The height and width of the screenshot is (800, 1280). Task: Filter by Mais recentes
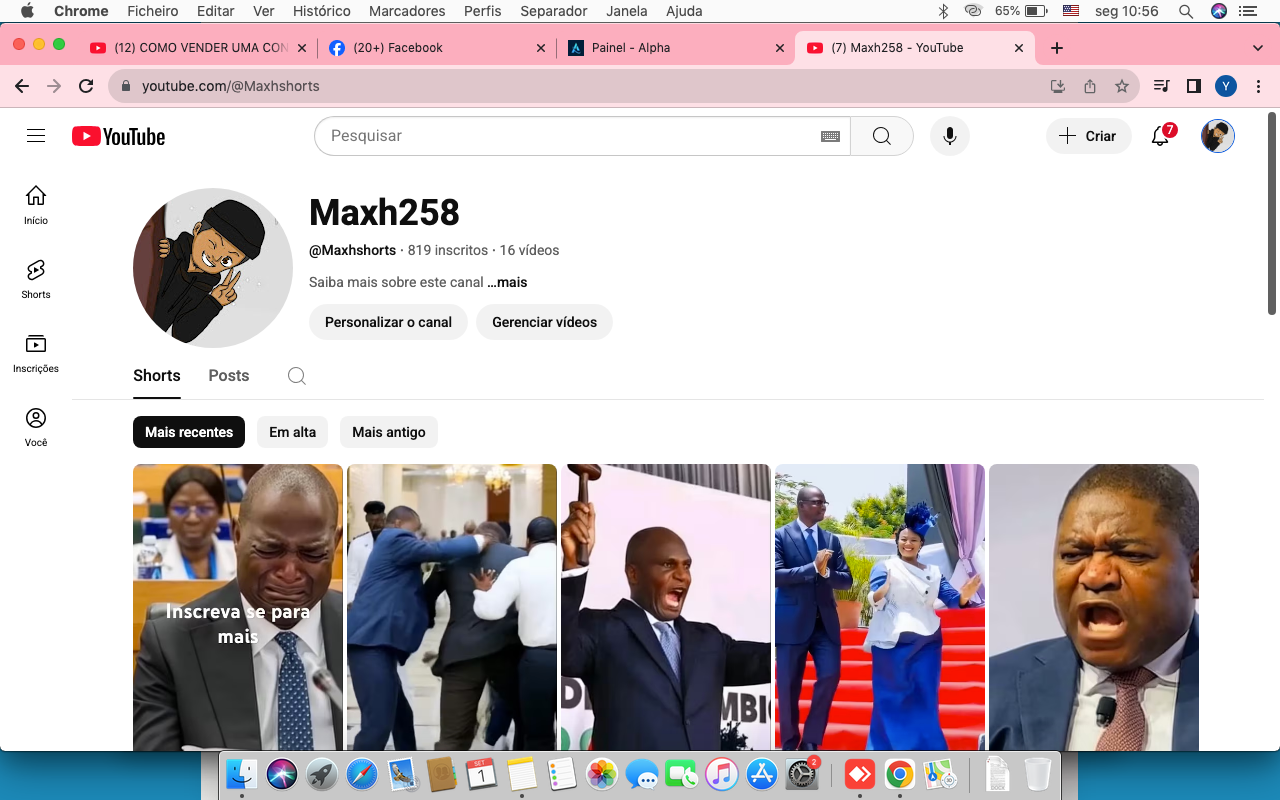(x=189, y=432)
